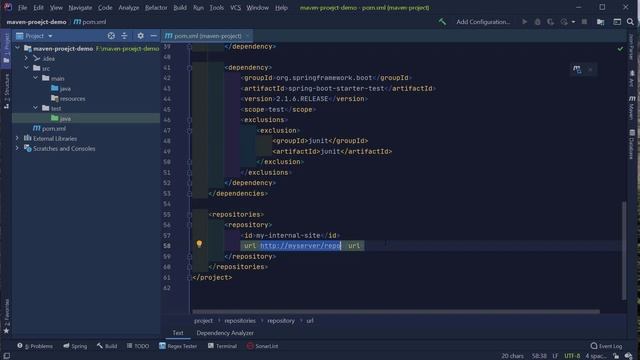This screenshot has height=360, width=640.
Task: Click the horizontal editor scrollbar
Action: (396, 311)
